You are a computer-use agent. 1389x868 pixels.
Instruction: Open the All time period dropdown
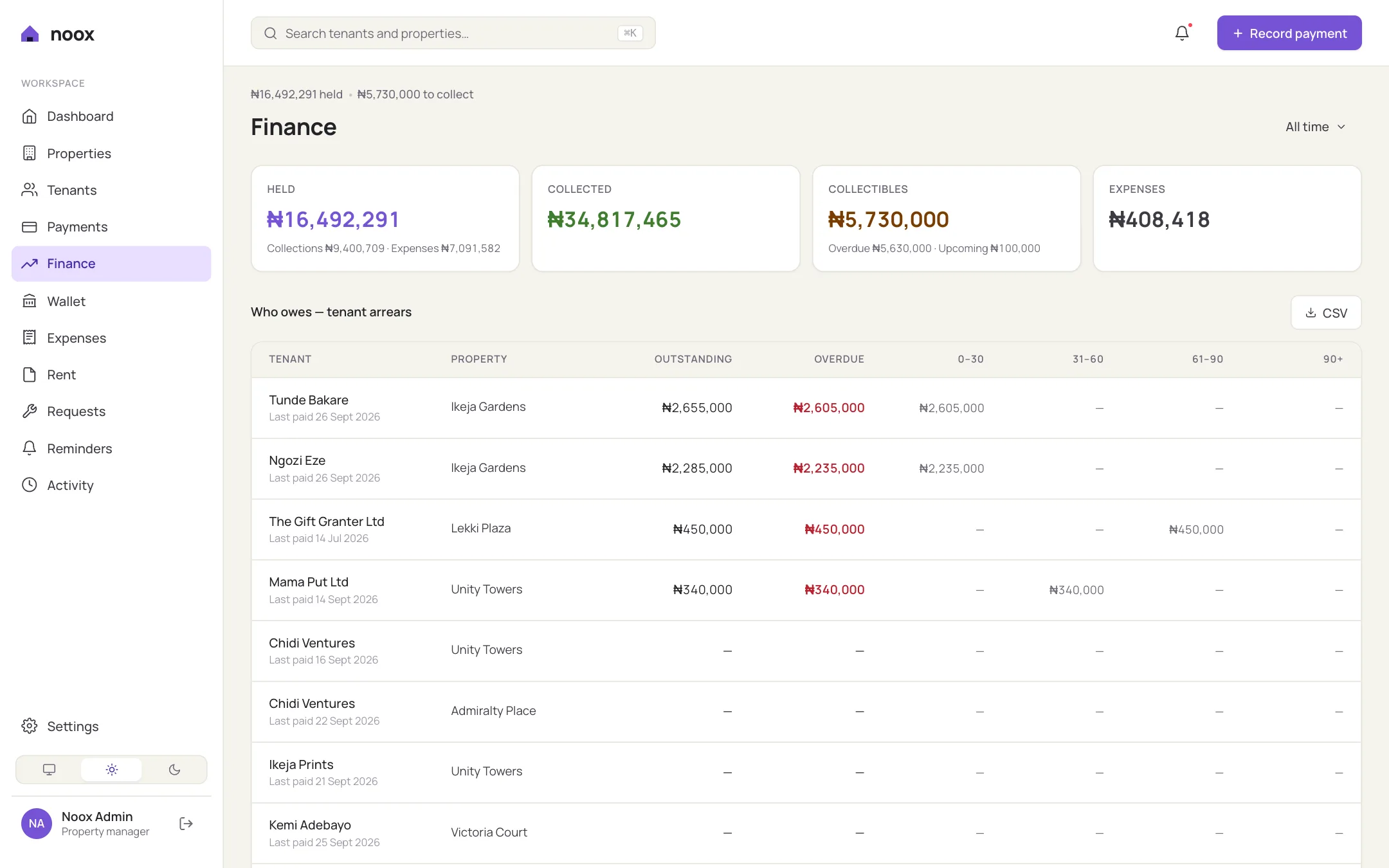pyautogui.click(x=1316, y=127)
